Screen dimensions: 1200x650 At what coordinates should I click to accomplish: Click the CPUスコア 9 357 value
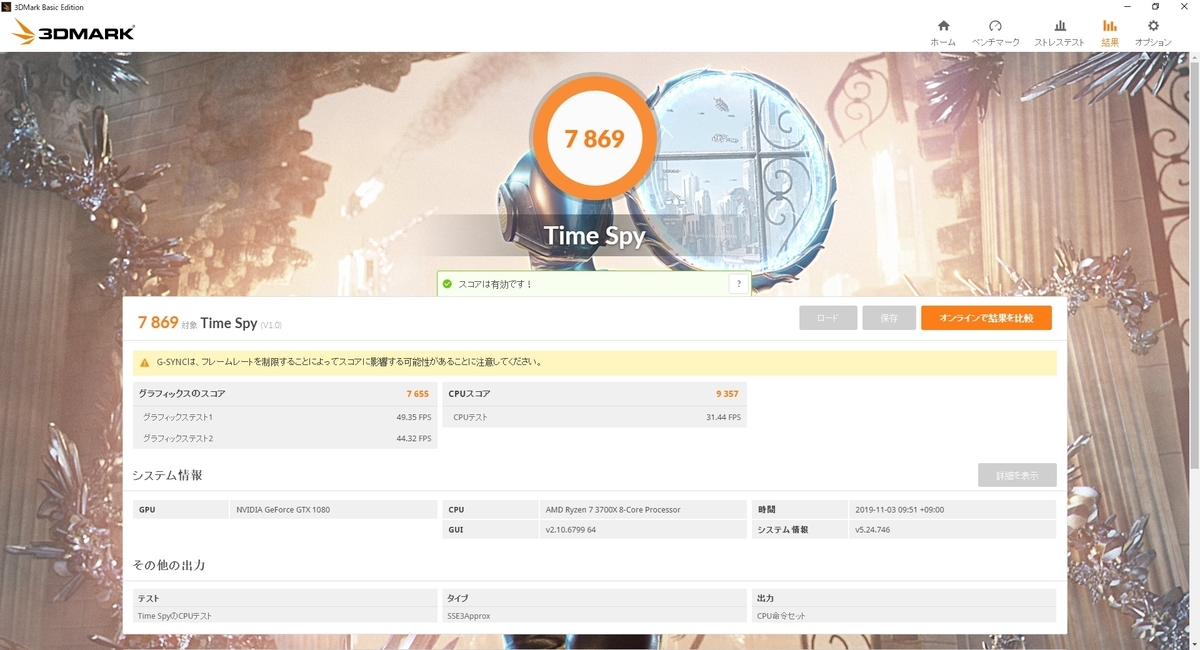pyautogui.click(x=727, y=394)
